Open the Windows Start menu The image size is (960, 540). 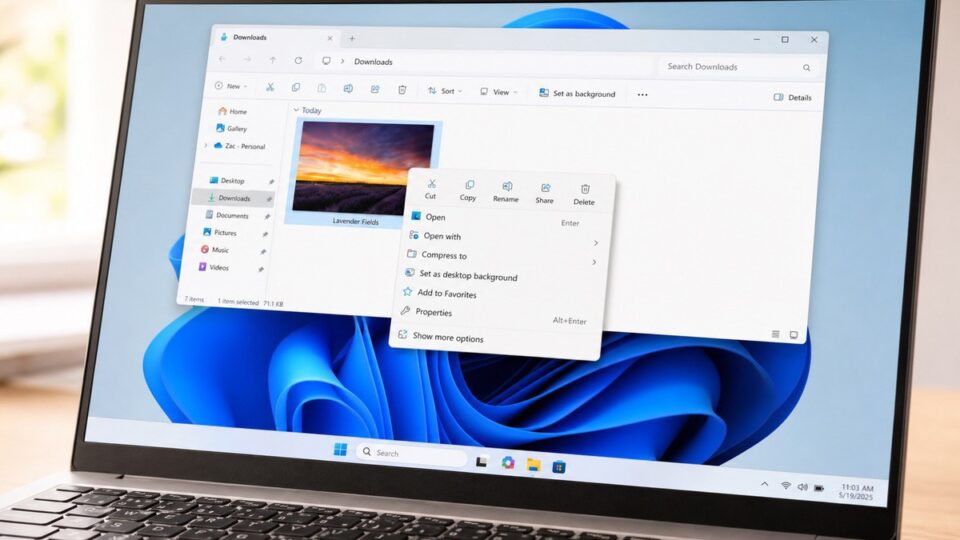(x=340, y=450)
